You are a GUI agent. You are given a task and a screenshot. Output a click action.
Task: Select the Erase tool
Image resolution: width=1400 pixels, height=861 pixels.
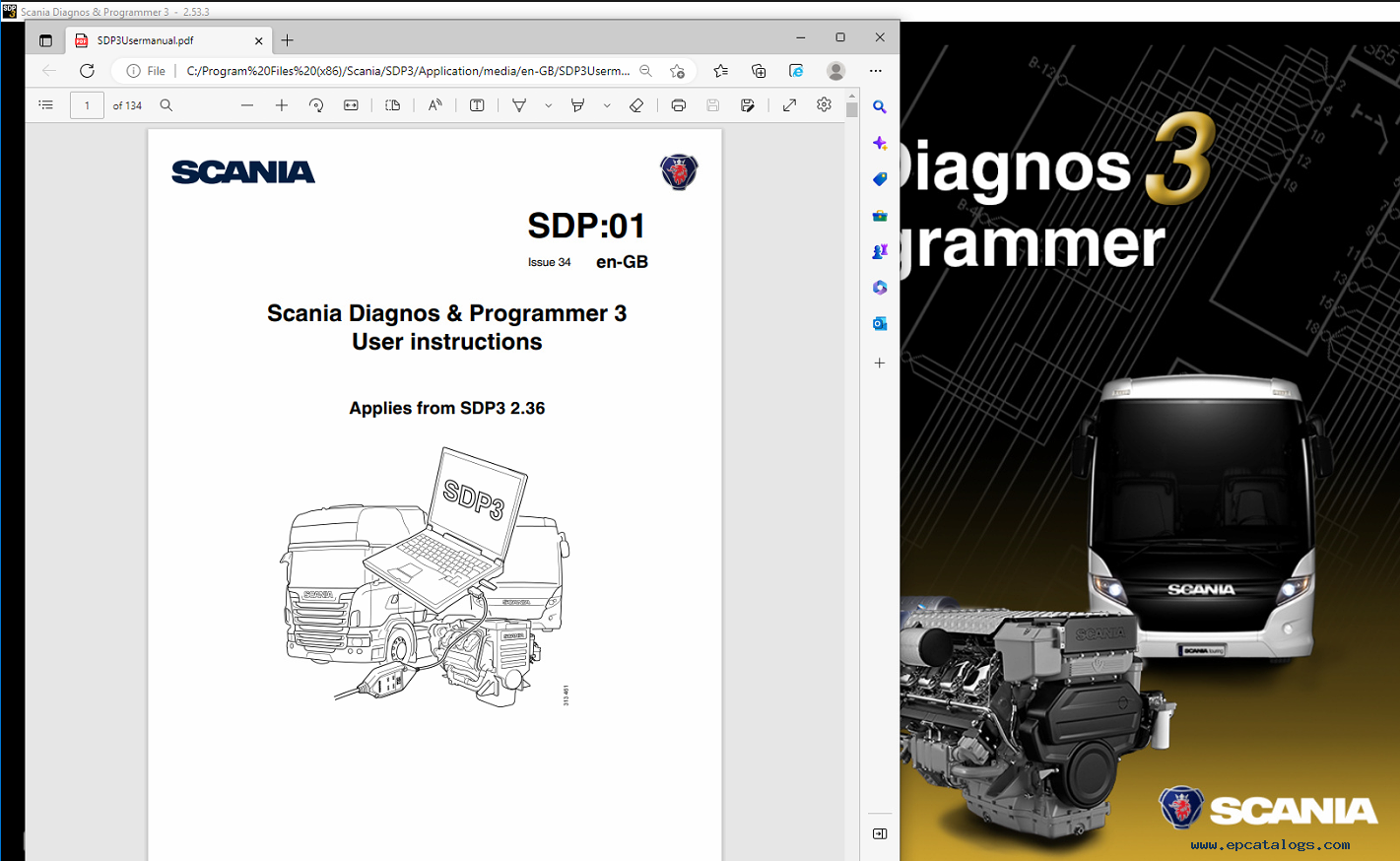(636, 105)
